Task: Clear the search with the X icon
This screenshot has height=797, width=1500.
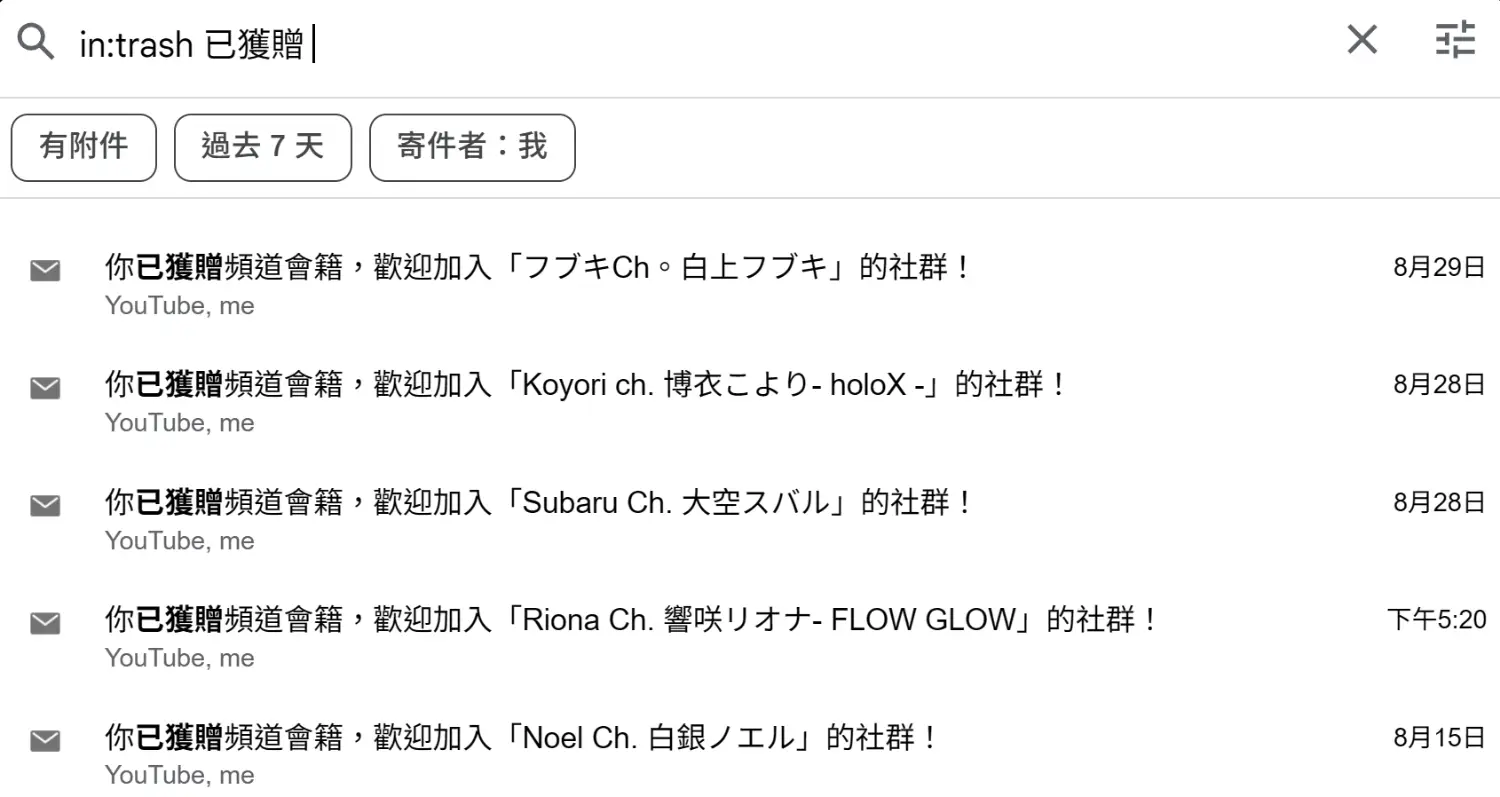Action: tap(1362, 40)
